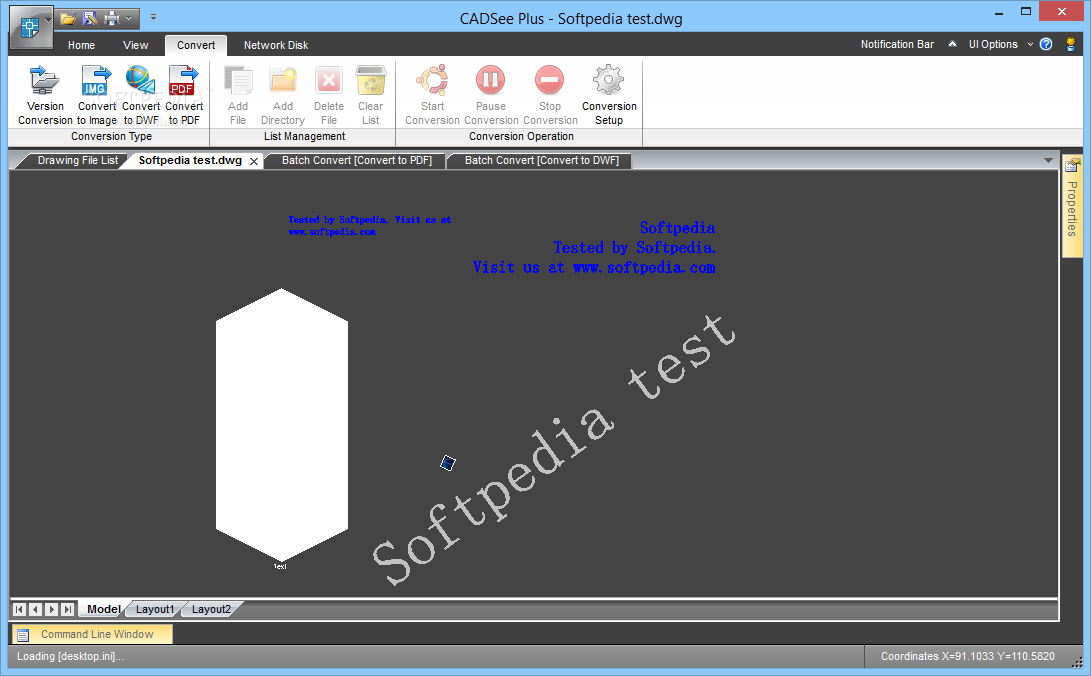
Task: Switch to the View ribbon tab
Action: (x=136, y=45)
